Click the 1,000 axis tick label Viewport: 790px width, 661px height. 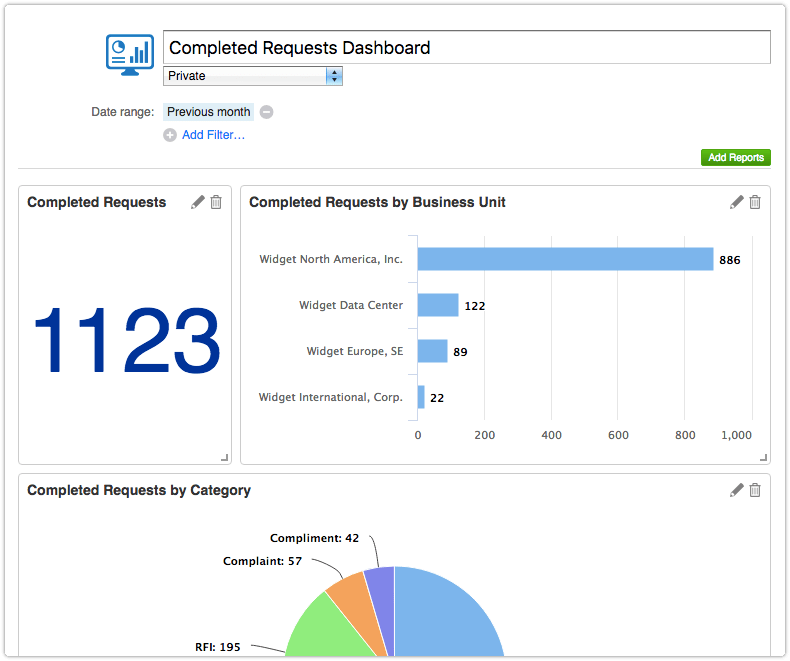click(x=736, y=435)
